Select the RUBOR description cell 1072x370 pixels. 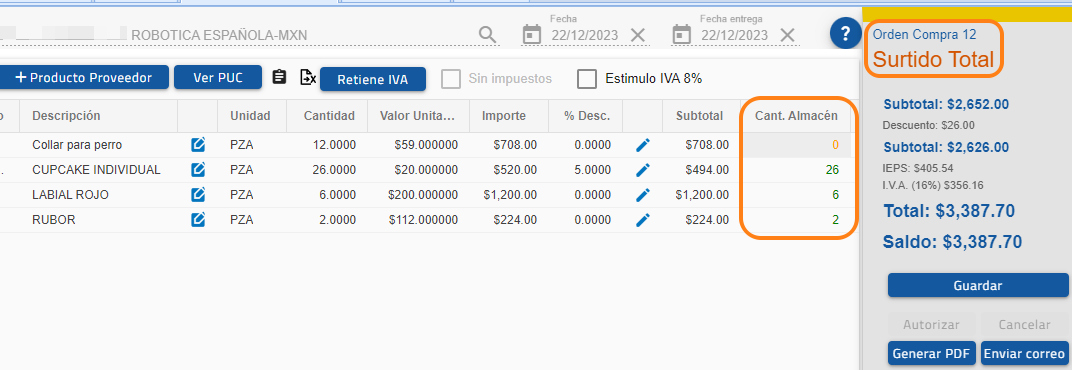click(98, 220)
